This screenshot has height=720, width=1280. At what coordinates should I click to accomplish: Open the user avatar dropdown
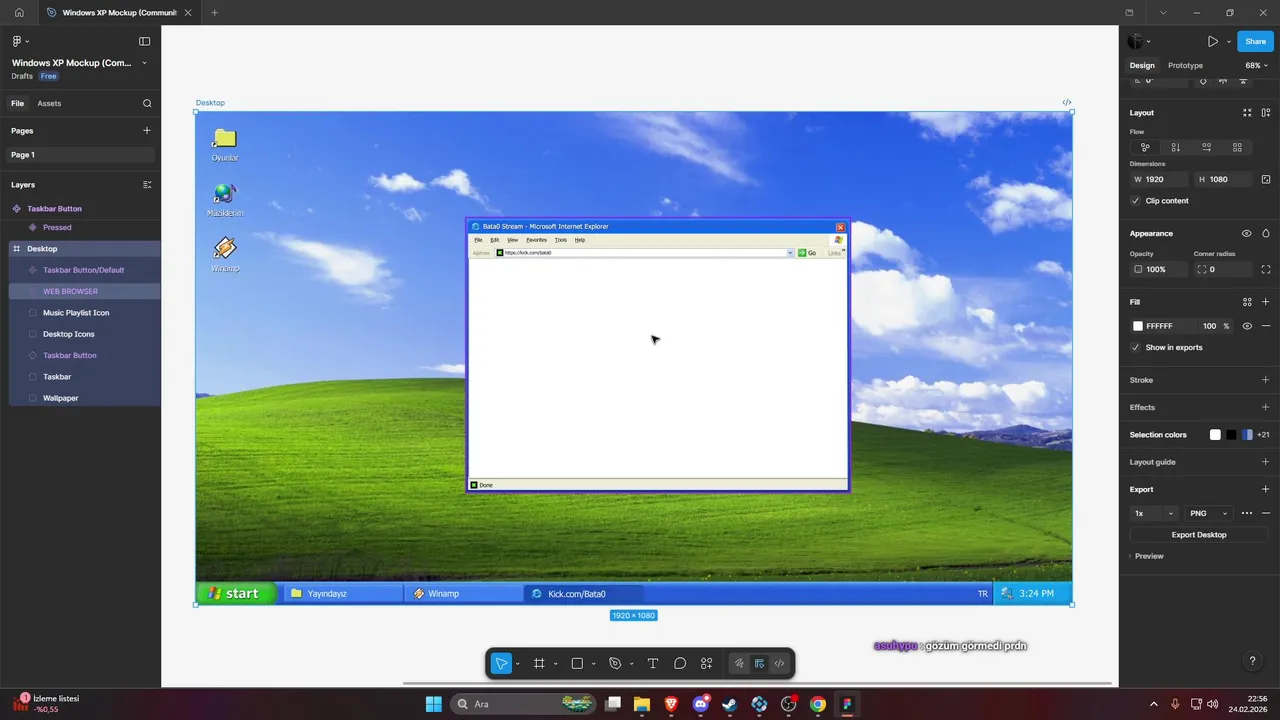click(x=1138, y=41)
